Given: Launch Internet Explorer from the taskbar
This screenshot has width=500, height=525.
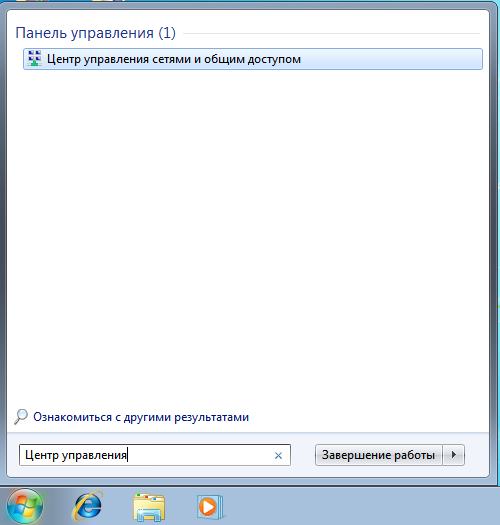Looking at the screenshot, I should (87, 506).
